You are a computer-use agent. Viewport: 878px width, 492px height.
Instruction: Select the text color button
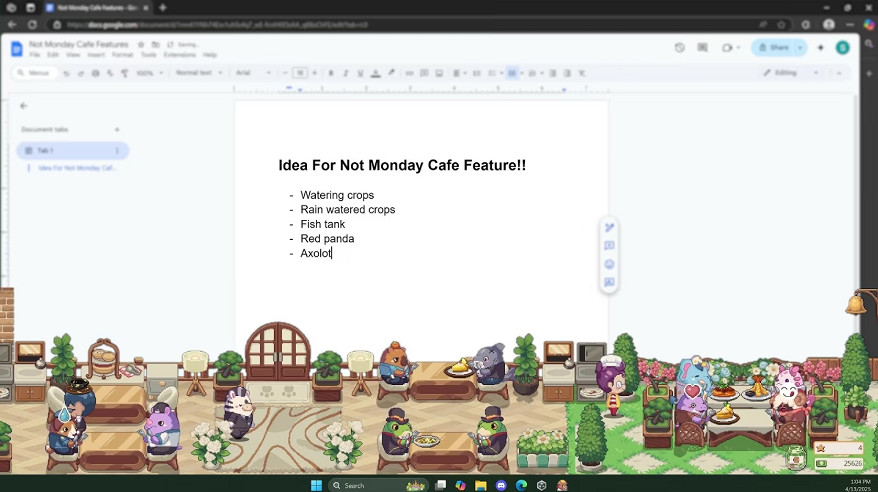(375, 73)
